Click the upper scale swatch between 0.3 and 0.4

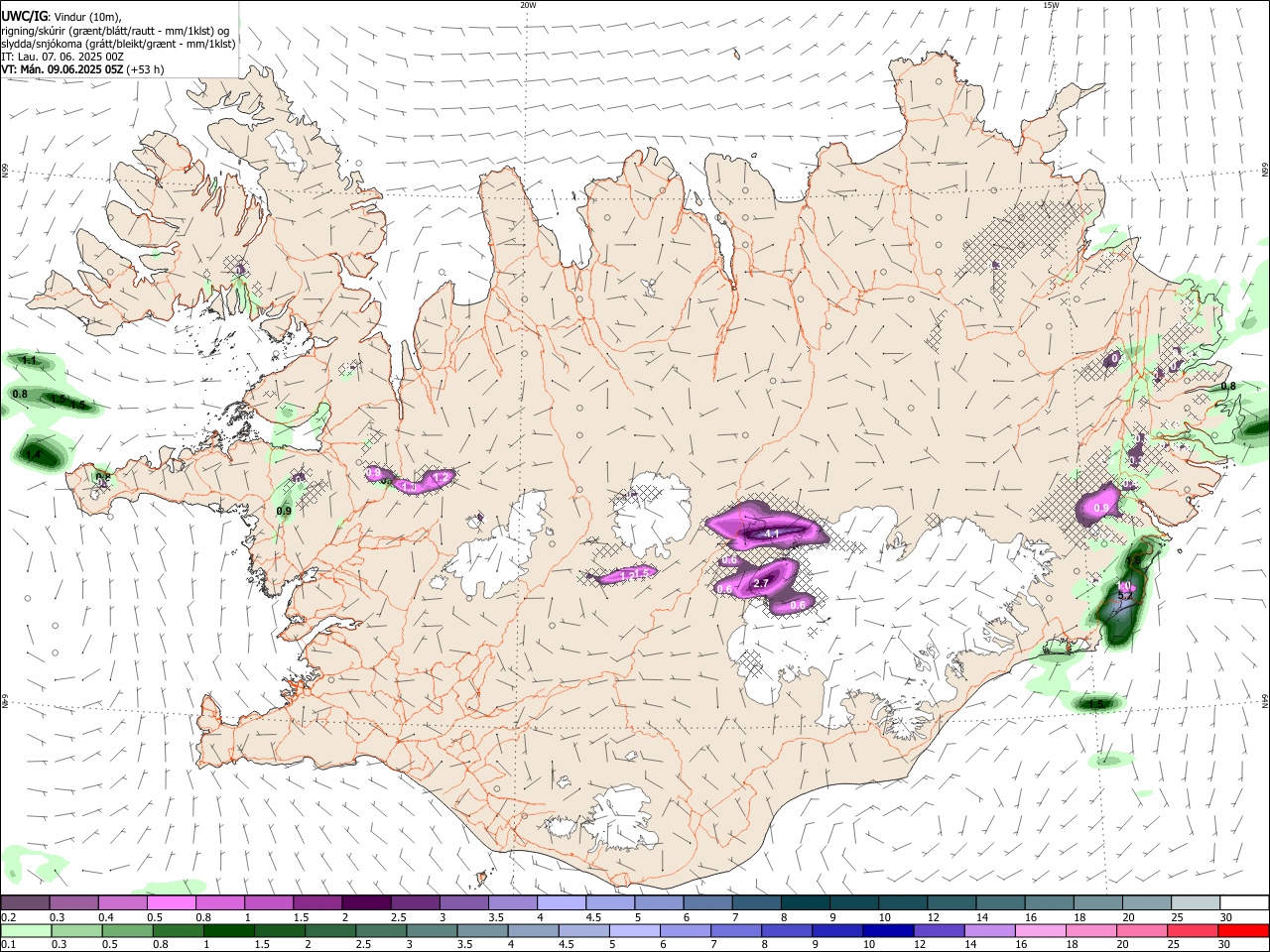point(73,902)
